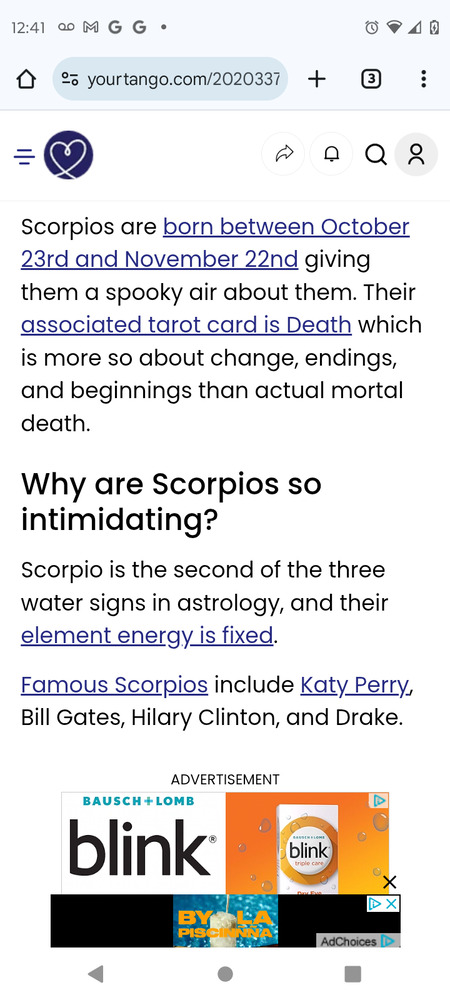Share the article using arrow icon
Image resolution: width=450 pixels, height=1000 pixels.
284,154
